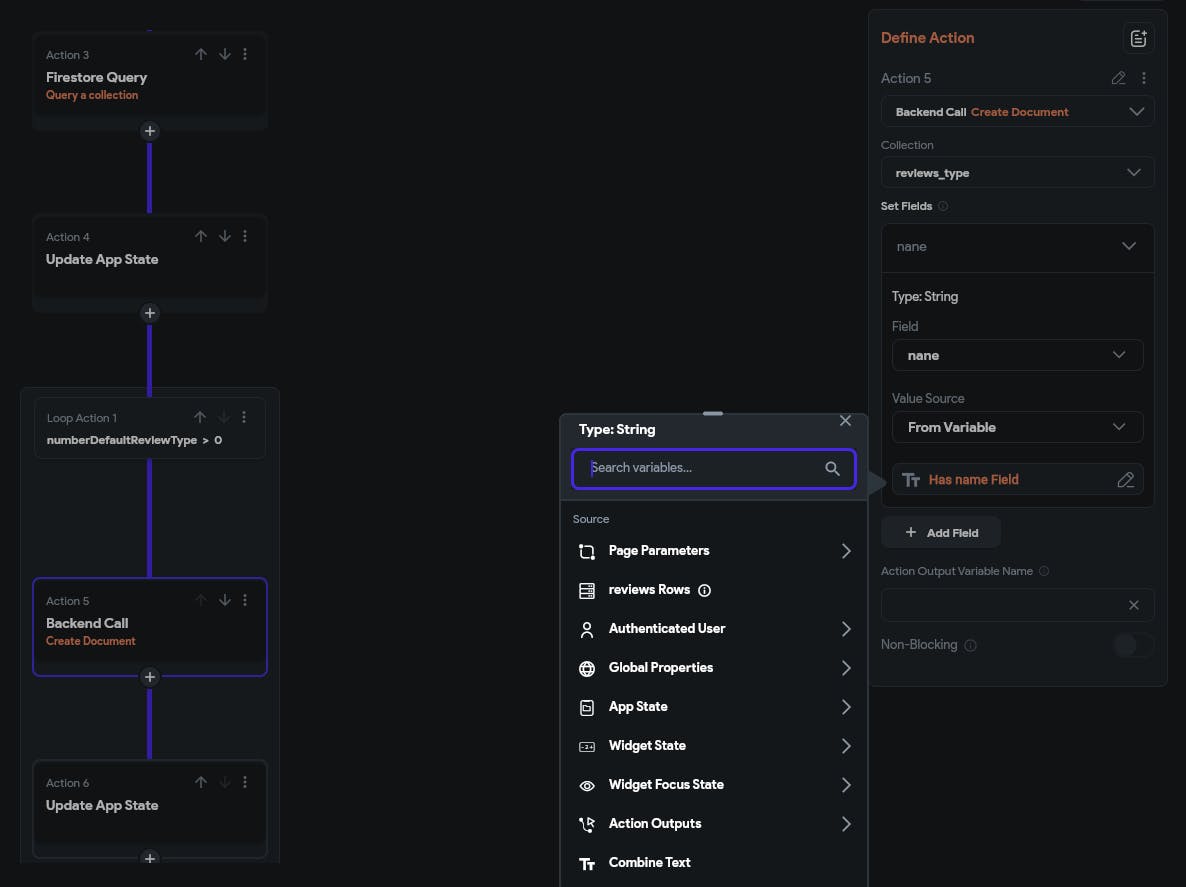Screen dimensions: 1186x887
Task: Move Action 3 Firestore Query up
Action: coord(201,54)
